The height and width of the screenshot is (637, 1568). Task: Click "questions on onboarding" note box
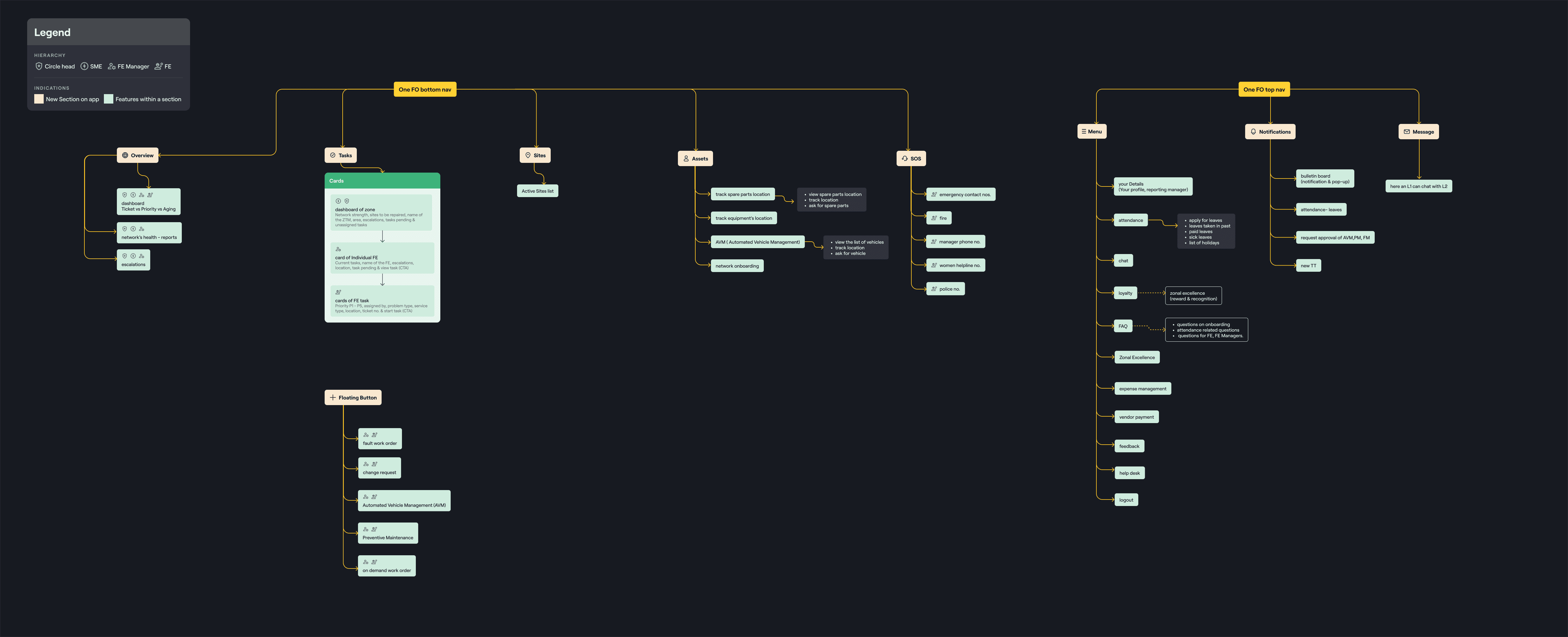tap(1206, 330)
